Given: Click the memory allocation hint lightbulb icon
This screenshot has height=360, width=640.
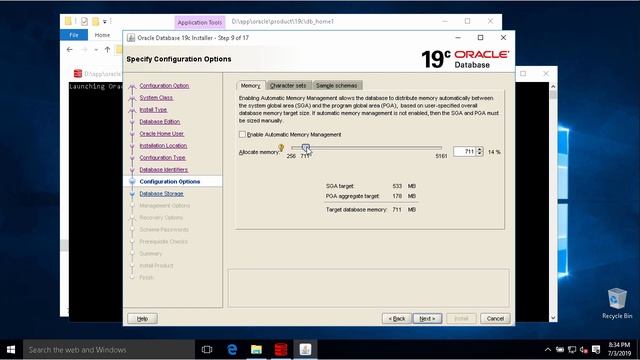Looking at the screenshot, I should coord(281,148).
